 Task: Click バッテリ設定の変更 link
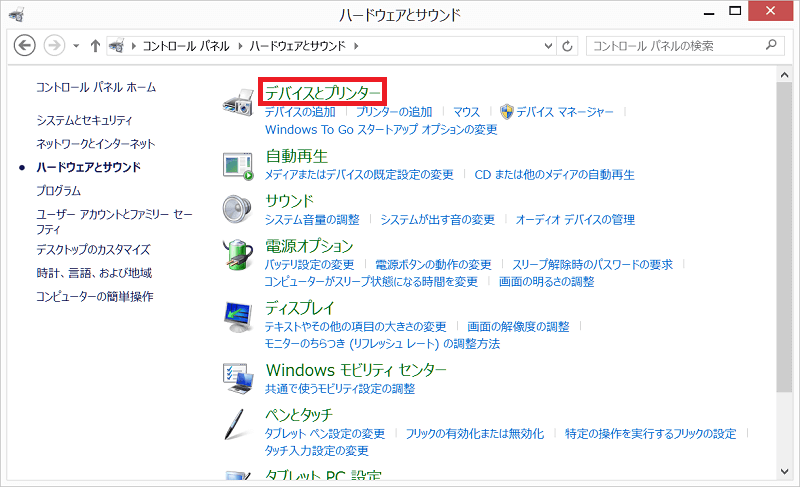309,265
